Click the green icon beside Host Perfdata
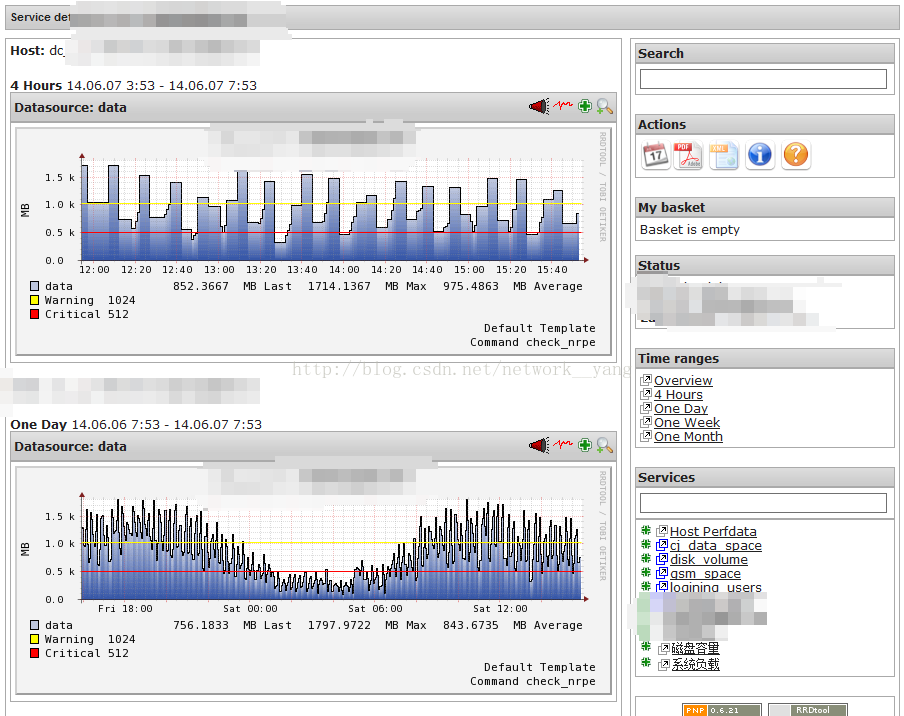Viewport: 904px width, 716px height. point(646,530)
